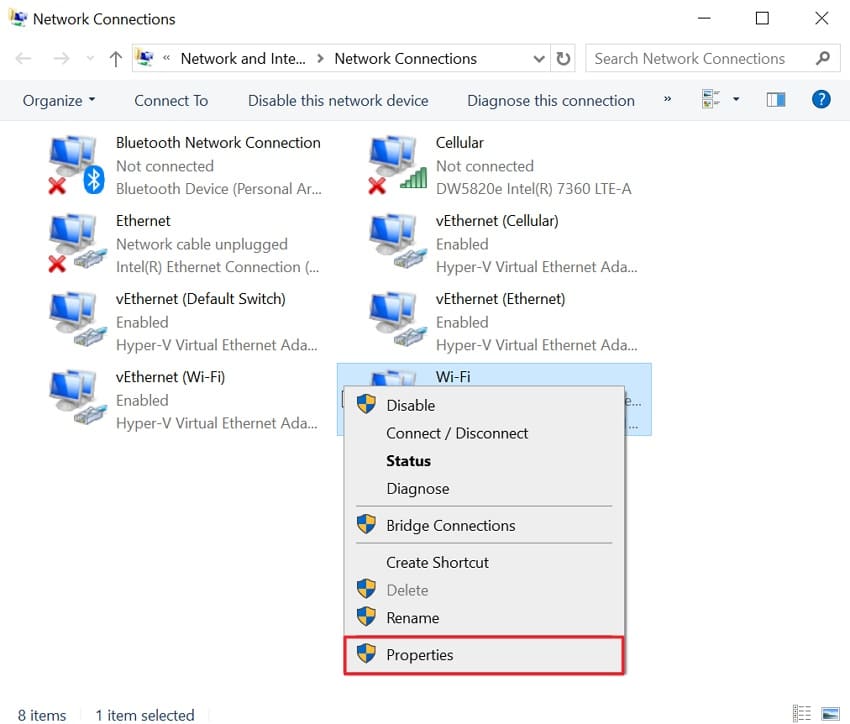Open the address bar history dropdown arrow
This screenshot has width=850, height=724.
538,58
